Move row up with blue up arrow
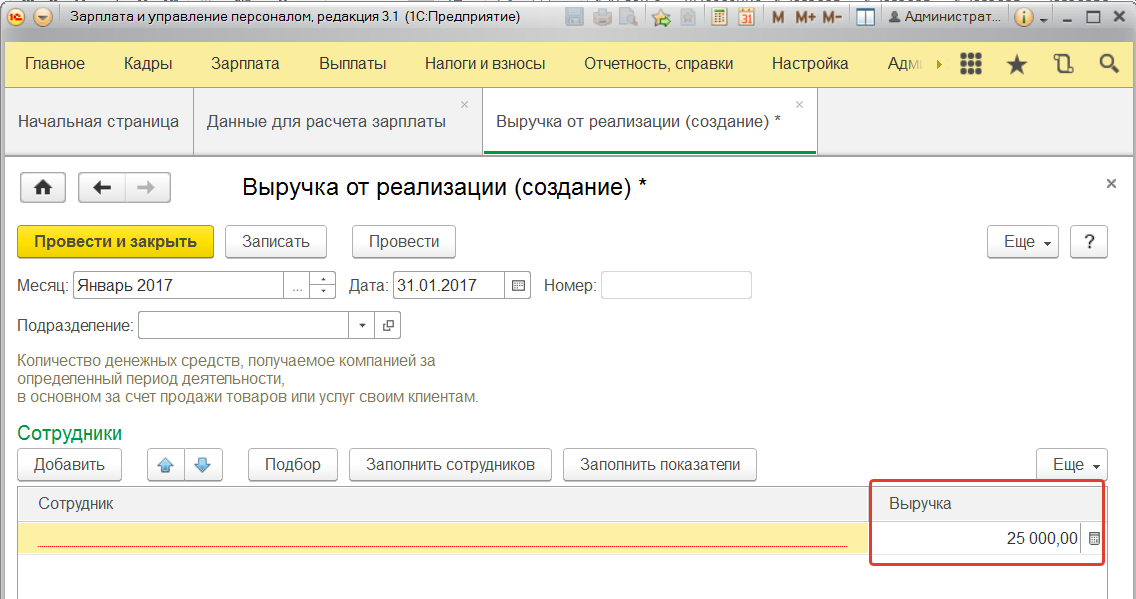This screenshot has height=599, width=1136. tap(165, 465)
